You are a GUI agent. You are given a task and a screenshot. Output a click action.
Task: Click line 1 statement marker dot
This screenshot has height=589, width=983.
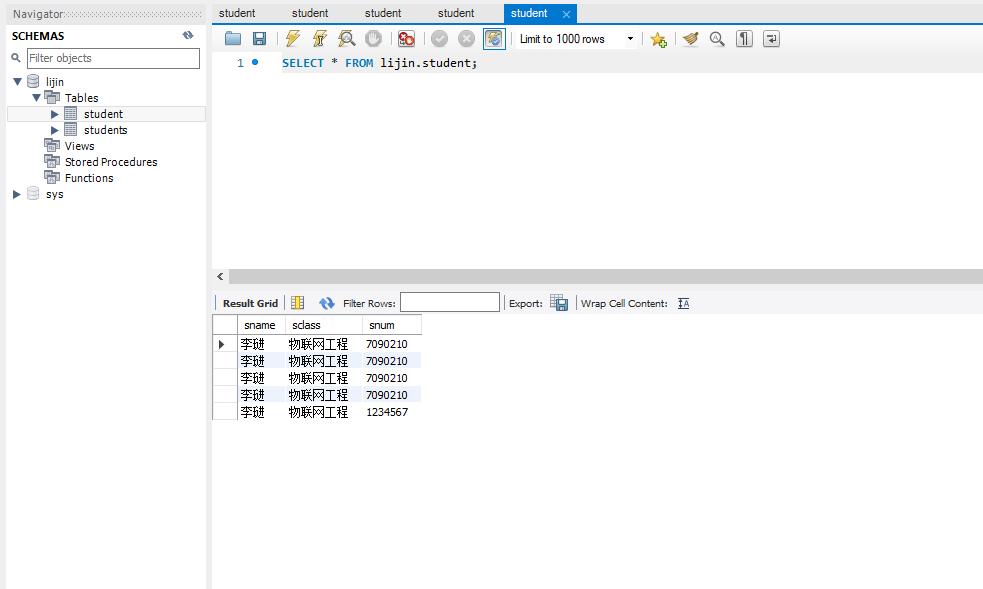[255, 62]
